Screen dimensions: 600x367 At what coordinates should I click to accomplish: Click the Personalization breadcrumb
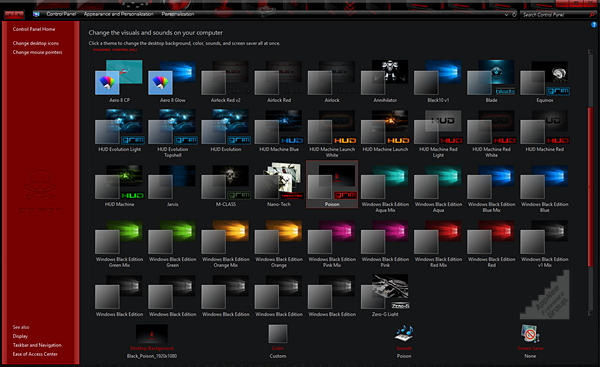pyautogui.click(x=178, y=14)
